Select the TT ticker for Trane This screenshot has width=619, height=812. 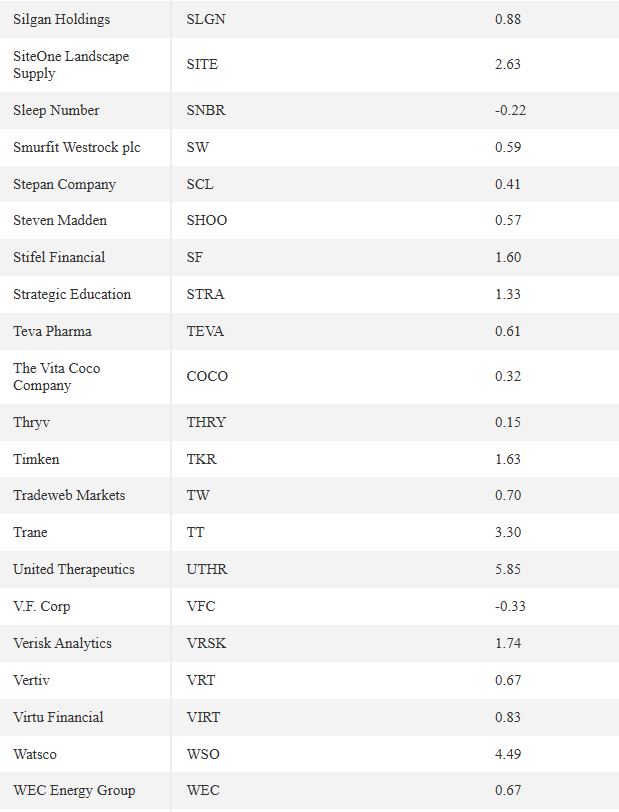[195, 532]
